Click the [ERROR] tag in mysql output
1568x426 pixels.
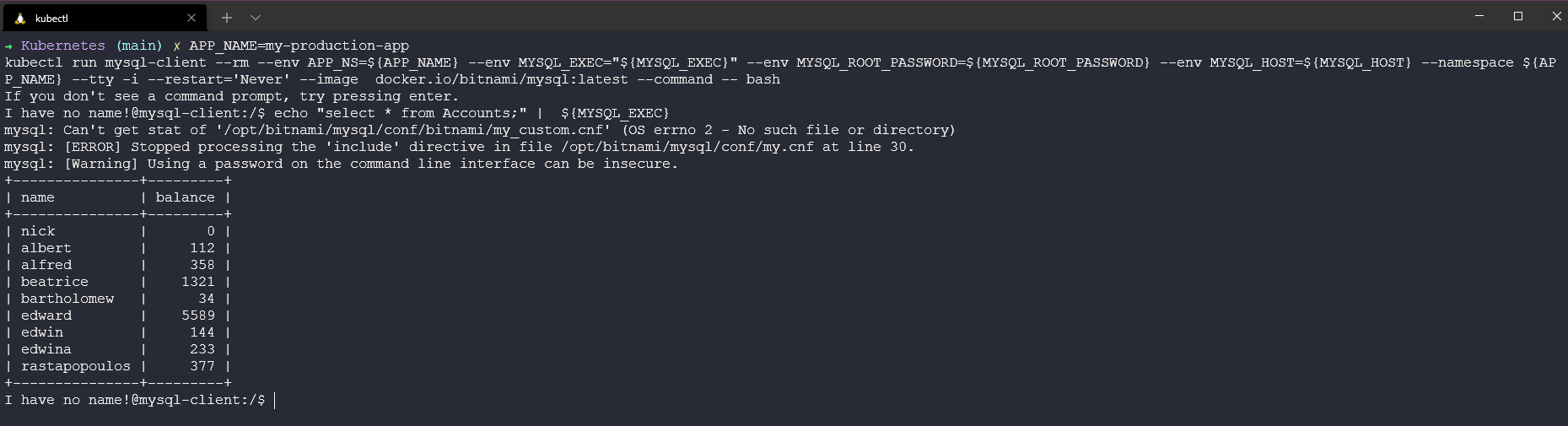pos(93,147)
